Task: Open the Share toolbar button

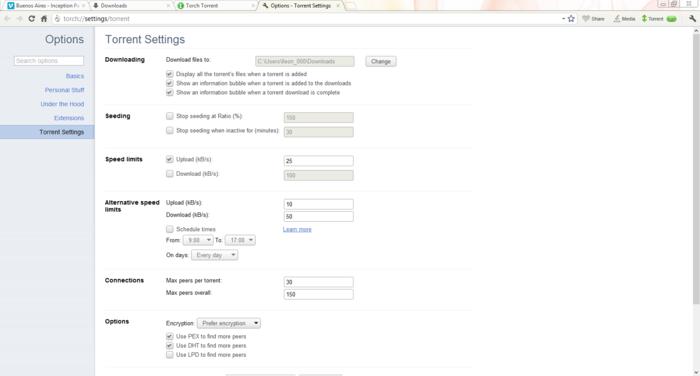Action: [x=593, y=19]
